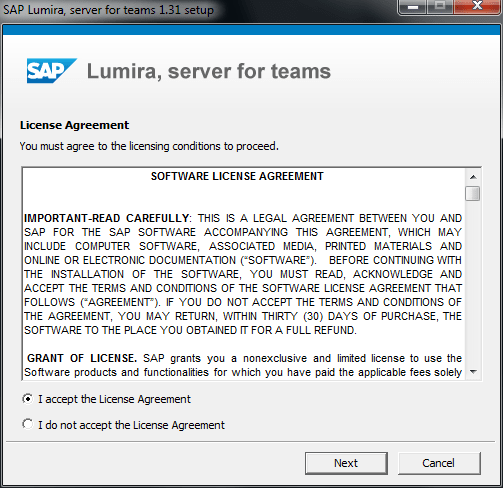Click 'IMPORTANT-READ CAREFULLY' text

[x=107, y=218]
